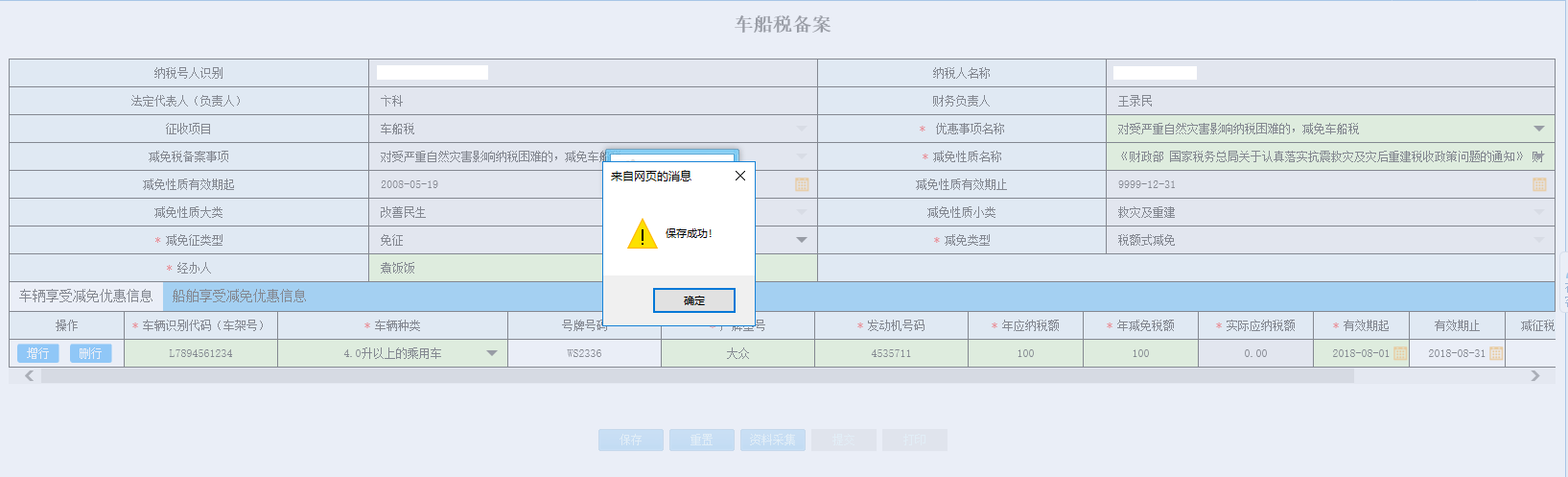This screenshot has width=1568, height=477.
Task: Expand the 优惠事项名称 dropdown
Action: coord(1539,129)
